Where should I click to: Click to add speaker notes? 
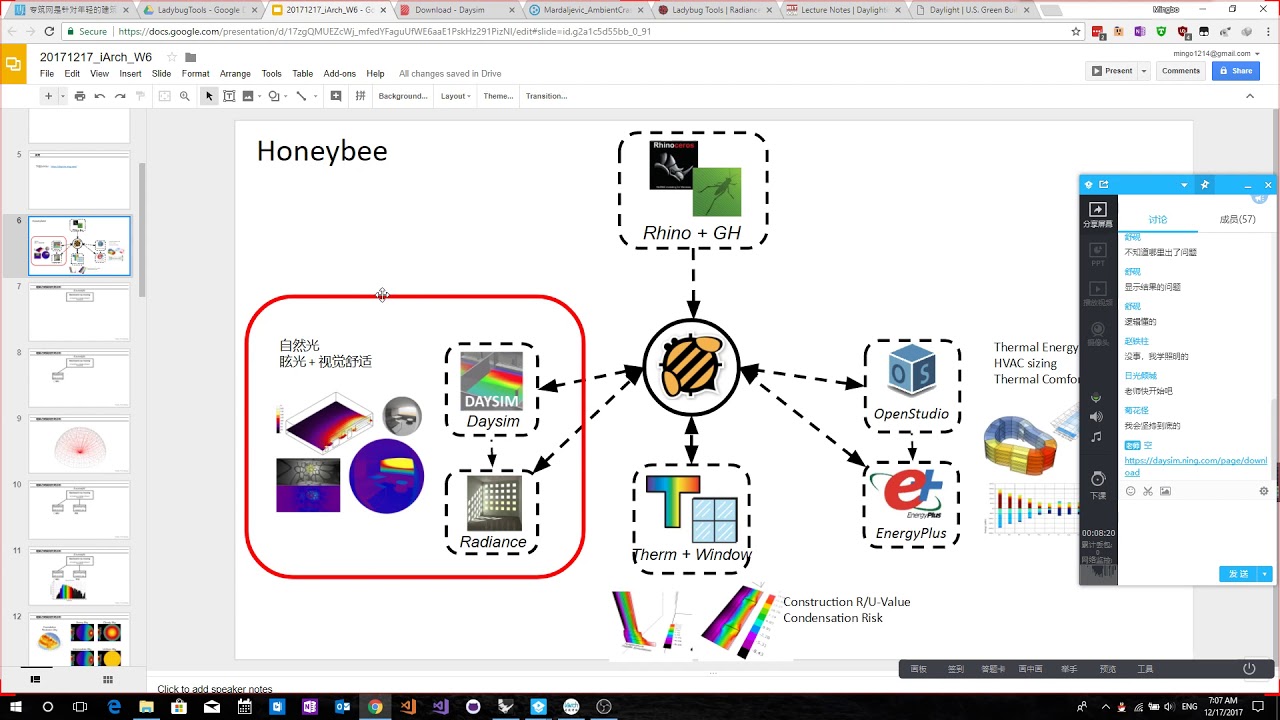[x=215, y=689]
